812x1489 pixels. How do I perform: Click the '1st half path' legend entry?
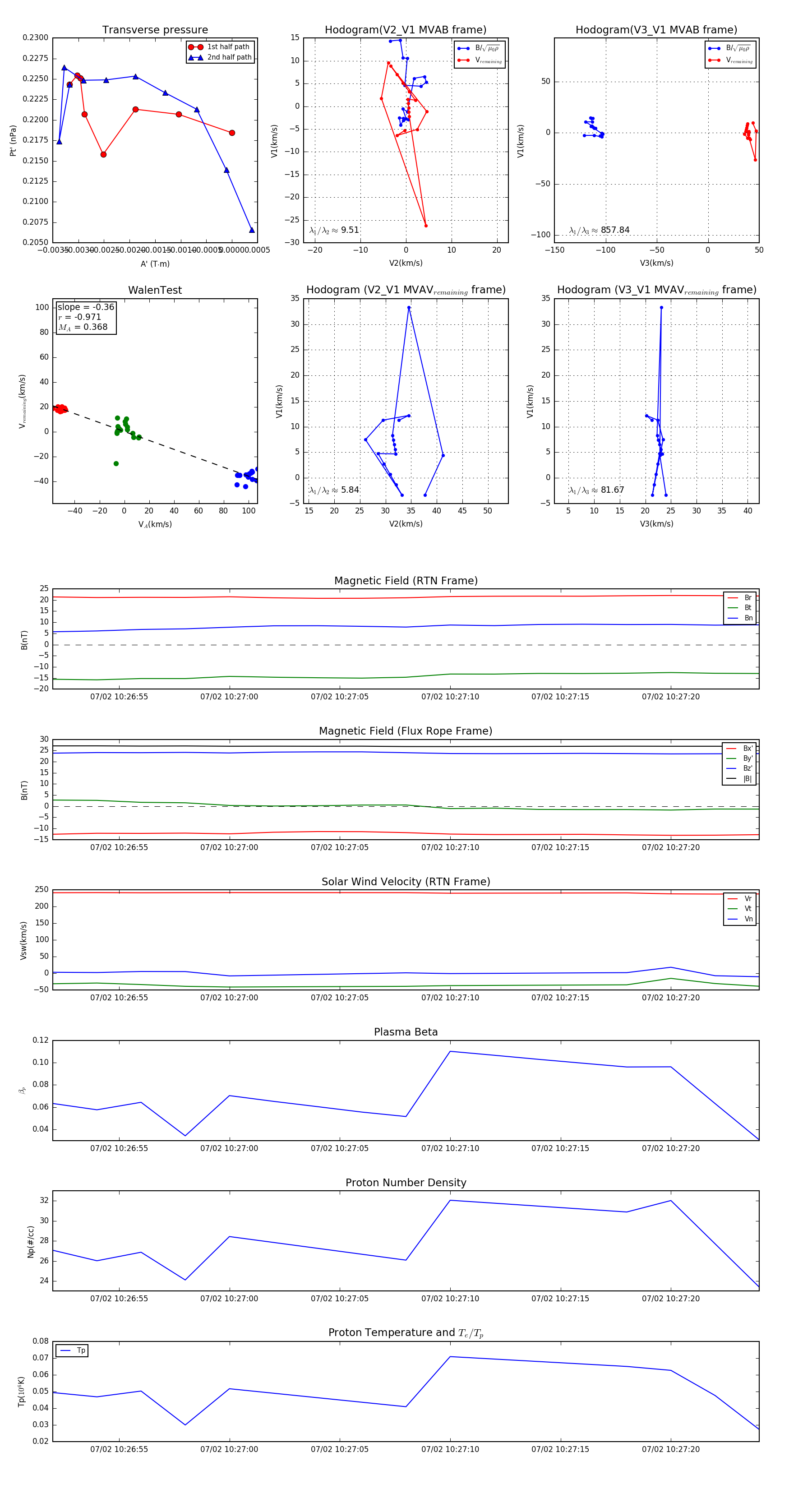[x=228, y=47]
